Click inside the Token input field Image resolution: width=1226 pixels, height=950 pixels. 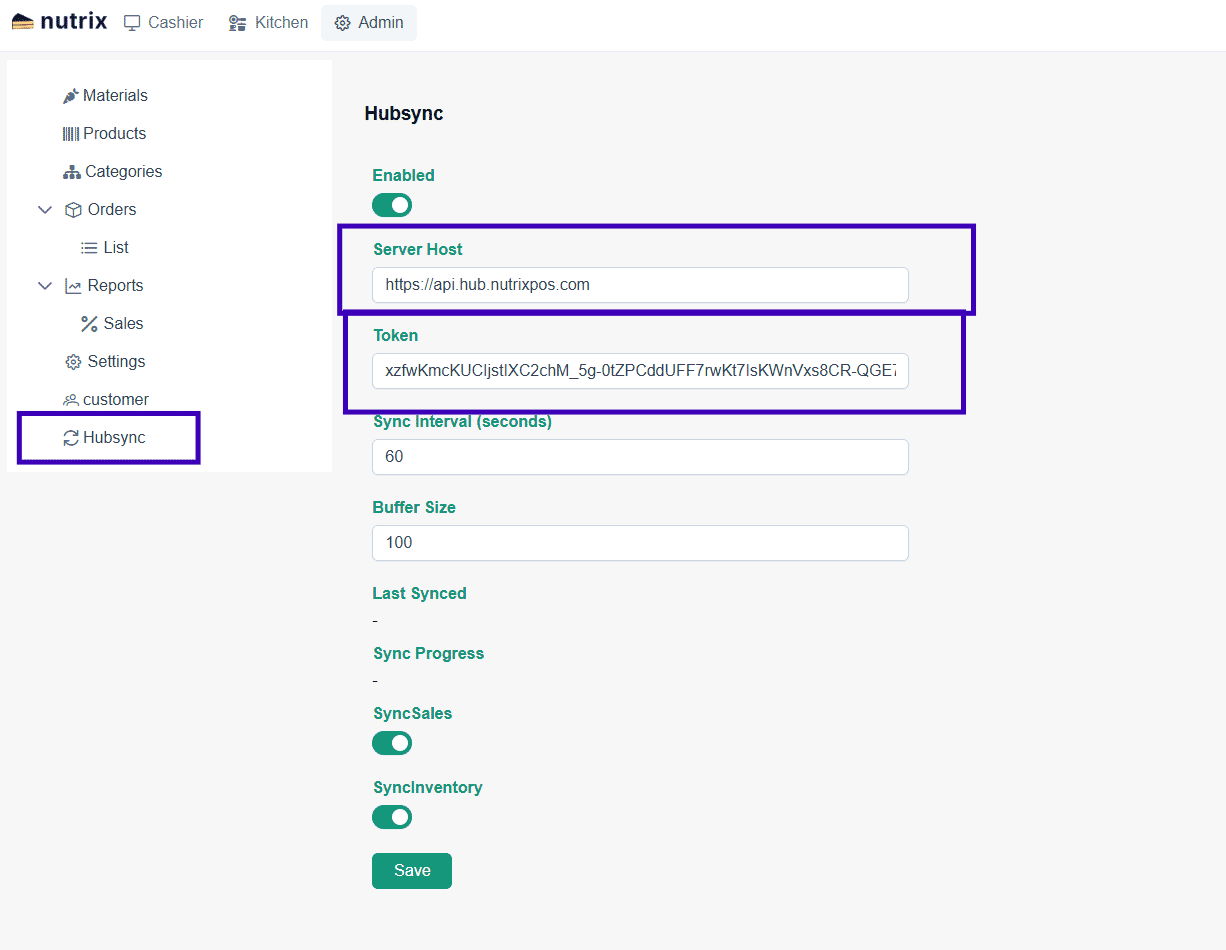coord(640,370)
